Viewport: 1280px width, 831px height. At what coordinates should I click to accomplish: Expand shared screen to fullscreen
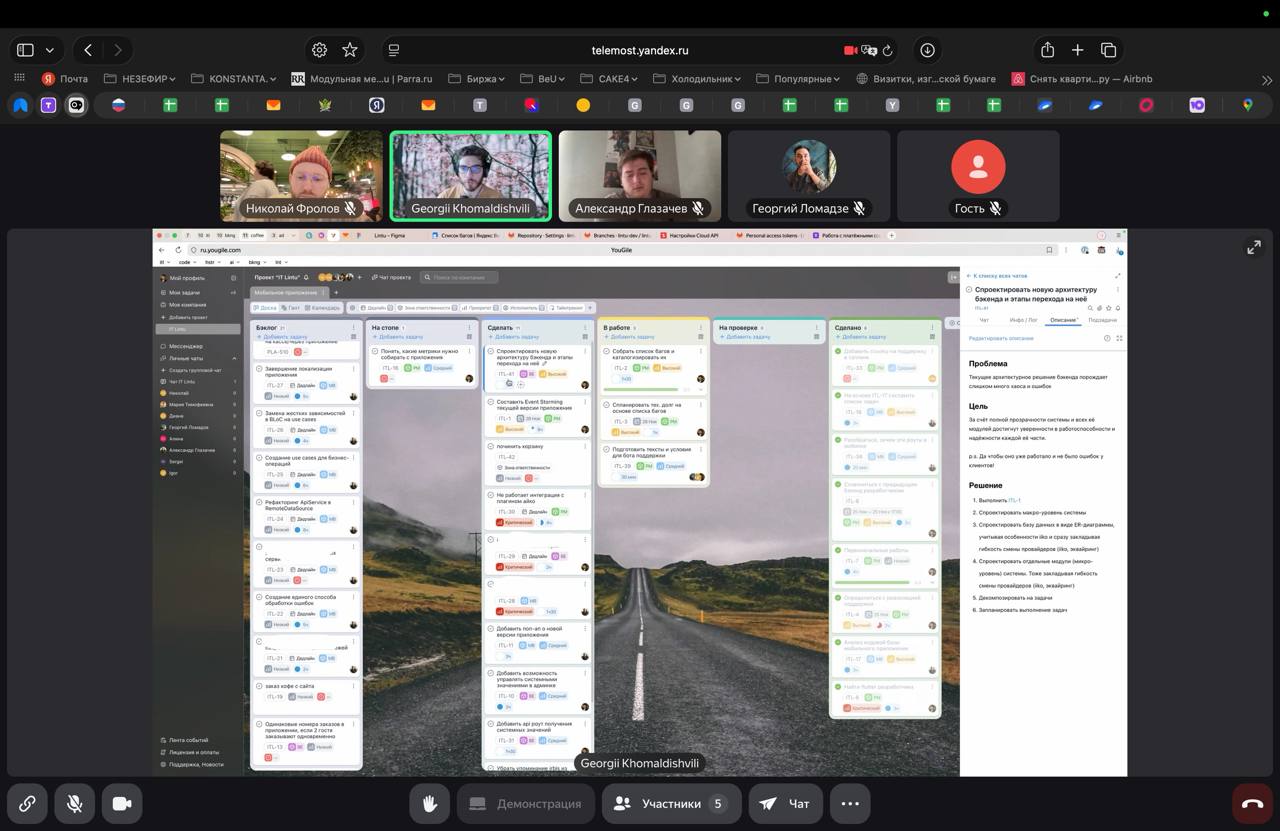(x=1253, y=247)
